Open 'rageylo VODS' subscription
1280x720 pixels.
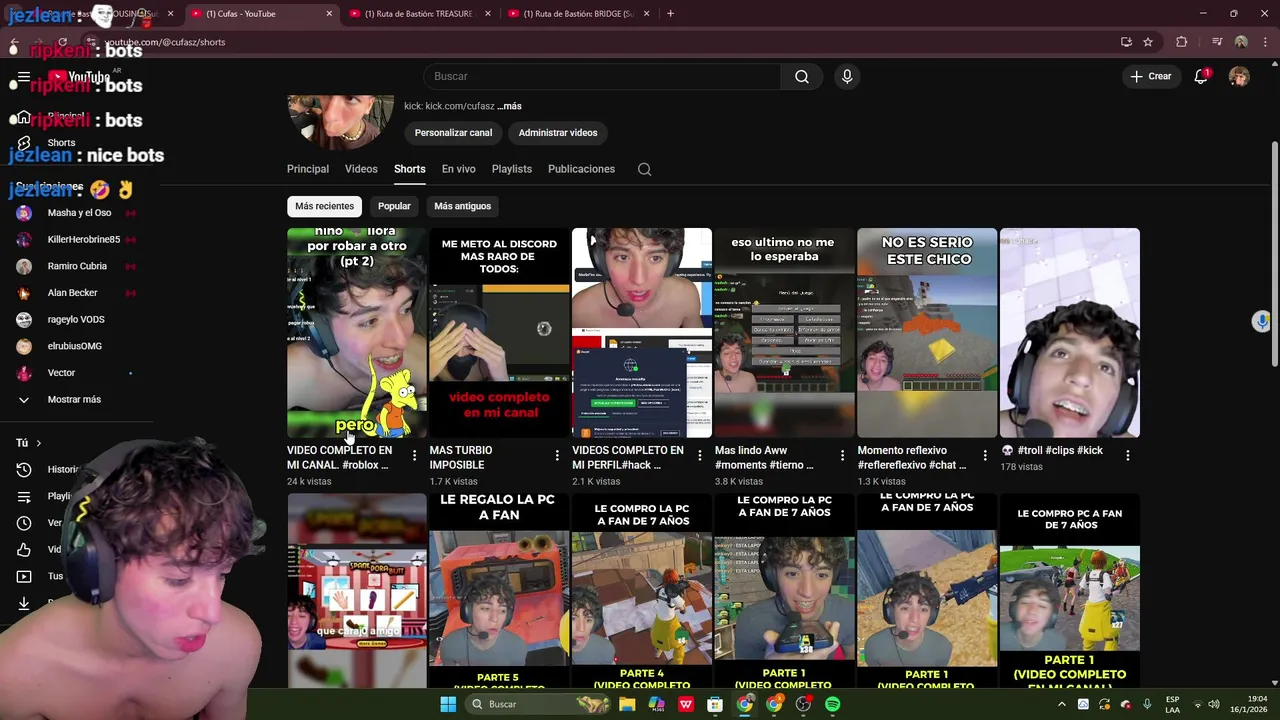[x=78, y=319]
